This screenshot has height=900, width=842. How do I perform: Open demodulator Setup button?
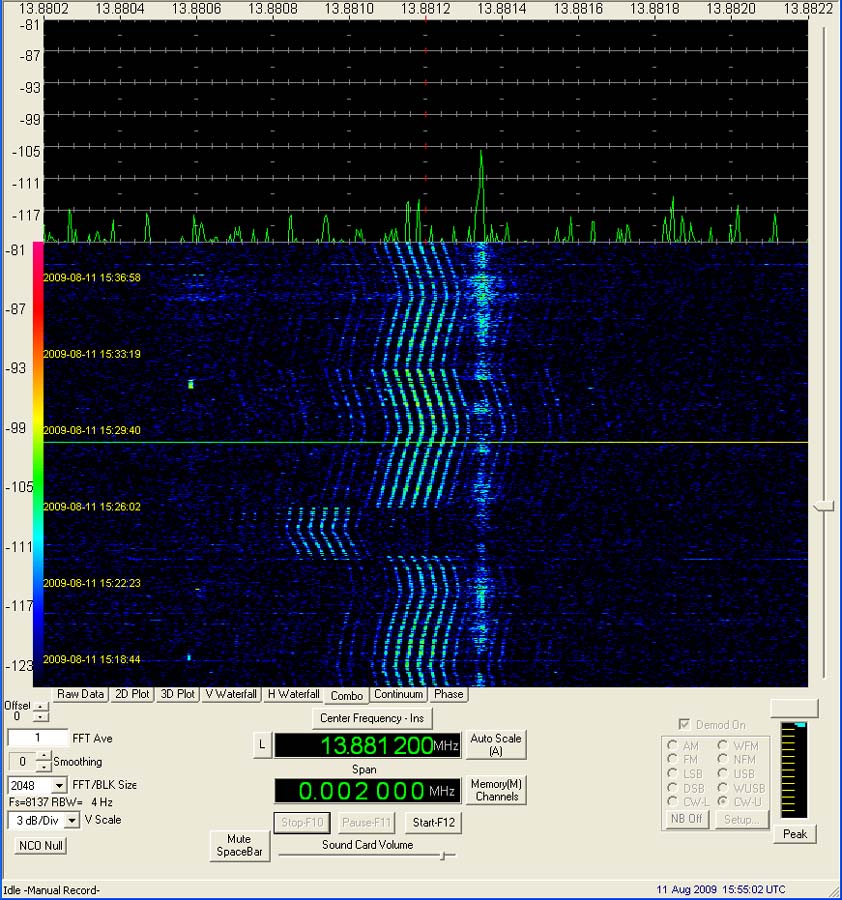741,819
